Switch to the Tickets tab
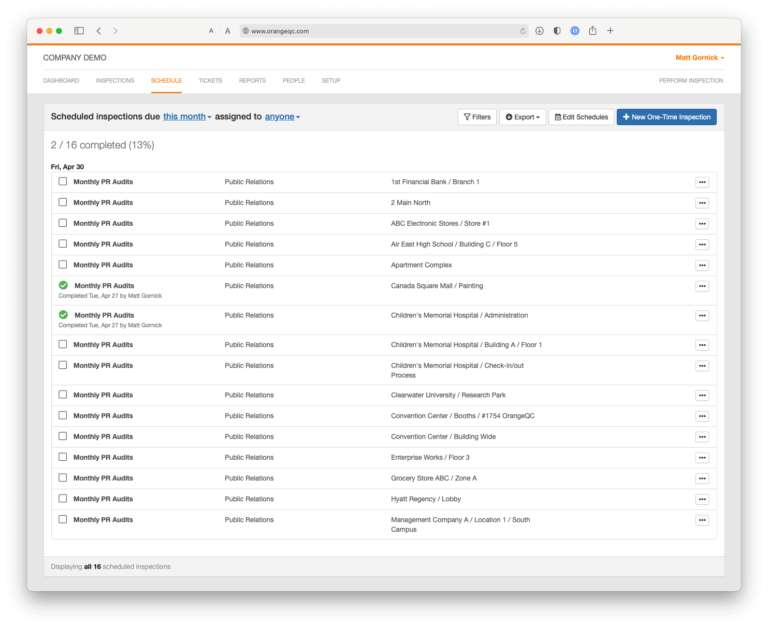The image size is (768, 627). pyautogui.click(x=210, y=80)
